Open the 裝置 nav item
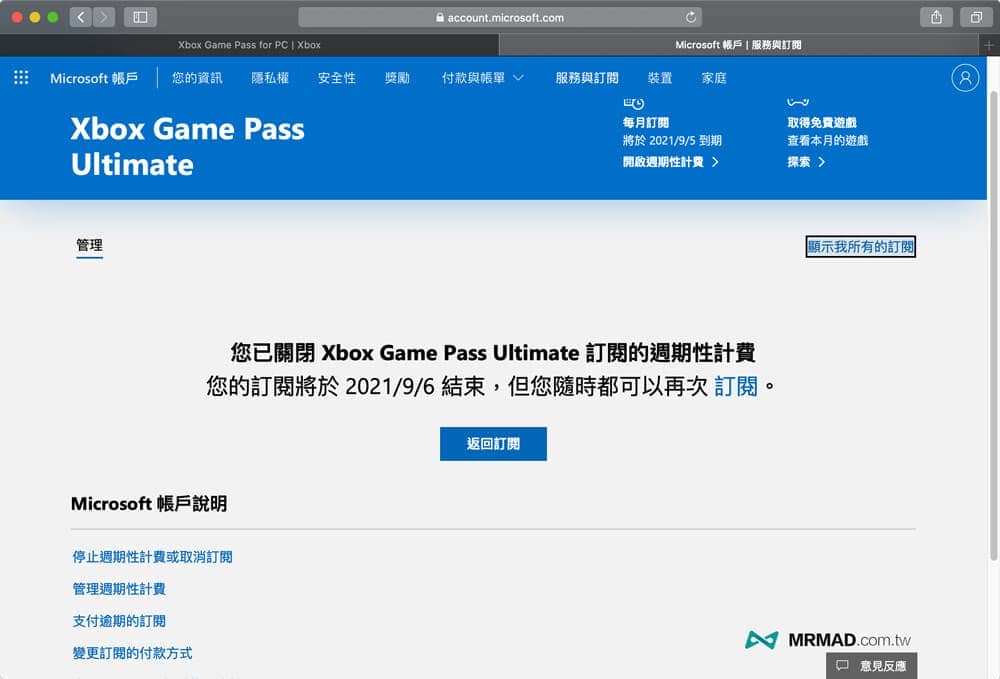This screenshot has height=679, width=1000. 659,78
